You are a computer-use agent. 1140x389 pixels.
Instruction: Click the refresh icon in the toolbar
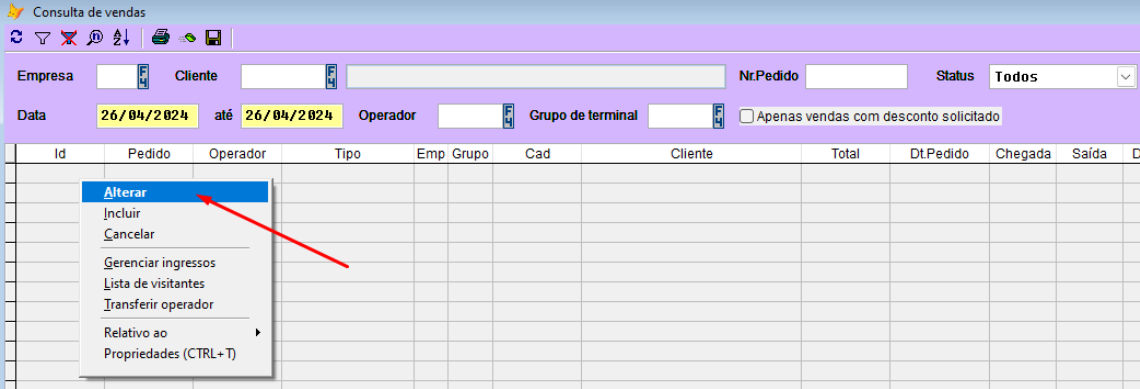16,37
